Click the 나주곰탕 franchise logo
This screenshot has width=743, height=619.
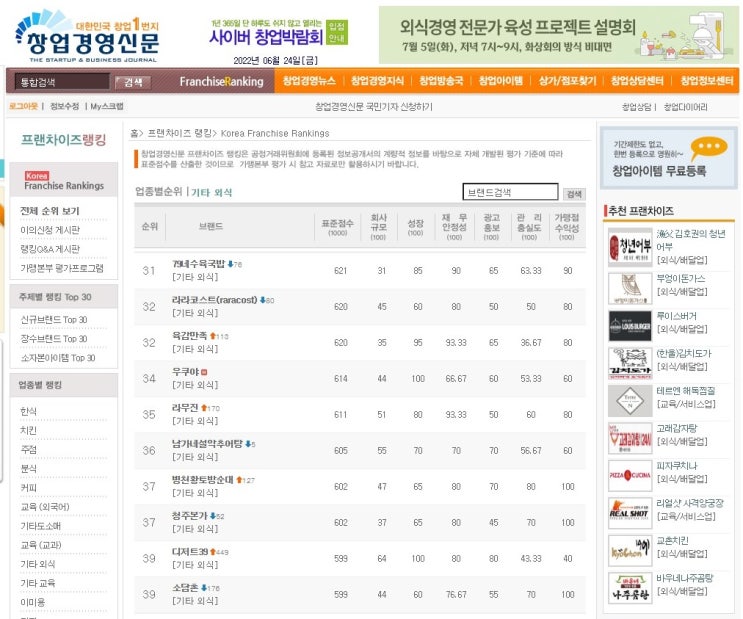click(630, 588)
